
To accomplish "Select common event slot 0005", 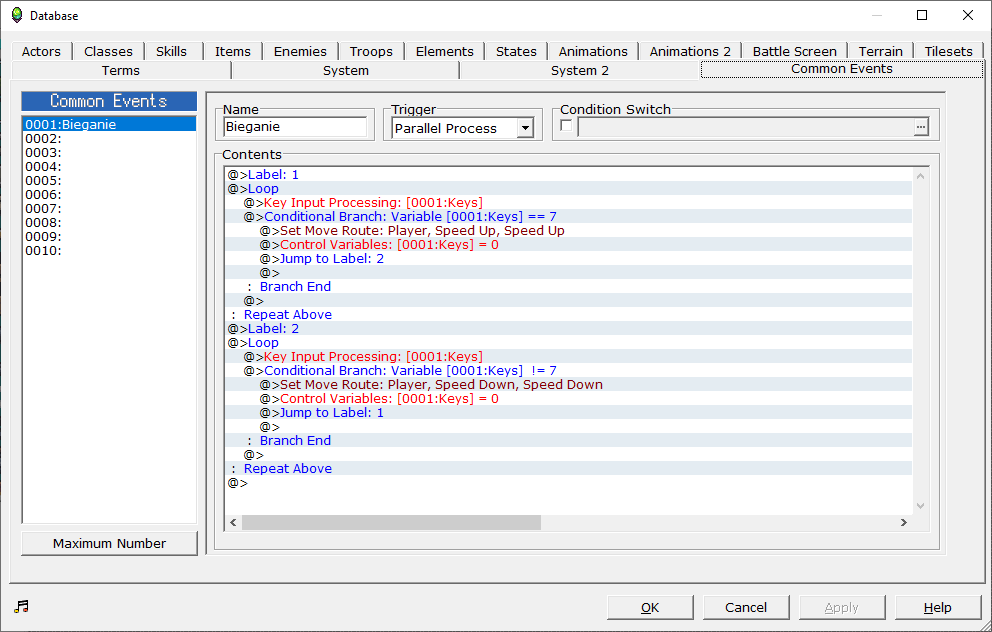I will pyautogui.click(x=109, y=180).
